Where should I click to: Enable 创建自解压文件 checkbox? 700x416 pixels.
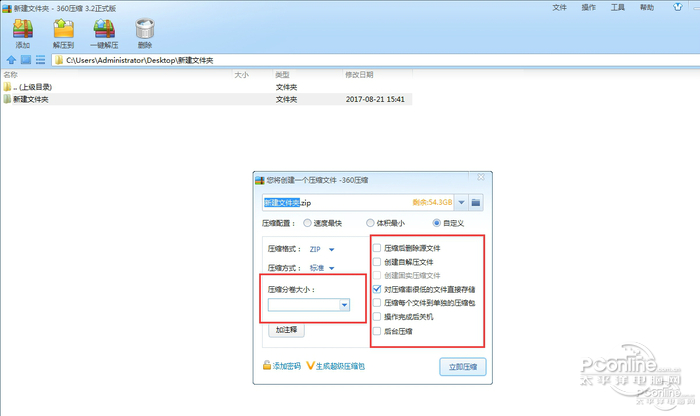(x=377, y=262)
